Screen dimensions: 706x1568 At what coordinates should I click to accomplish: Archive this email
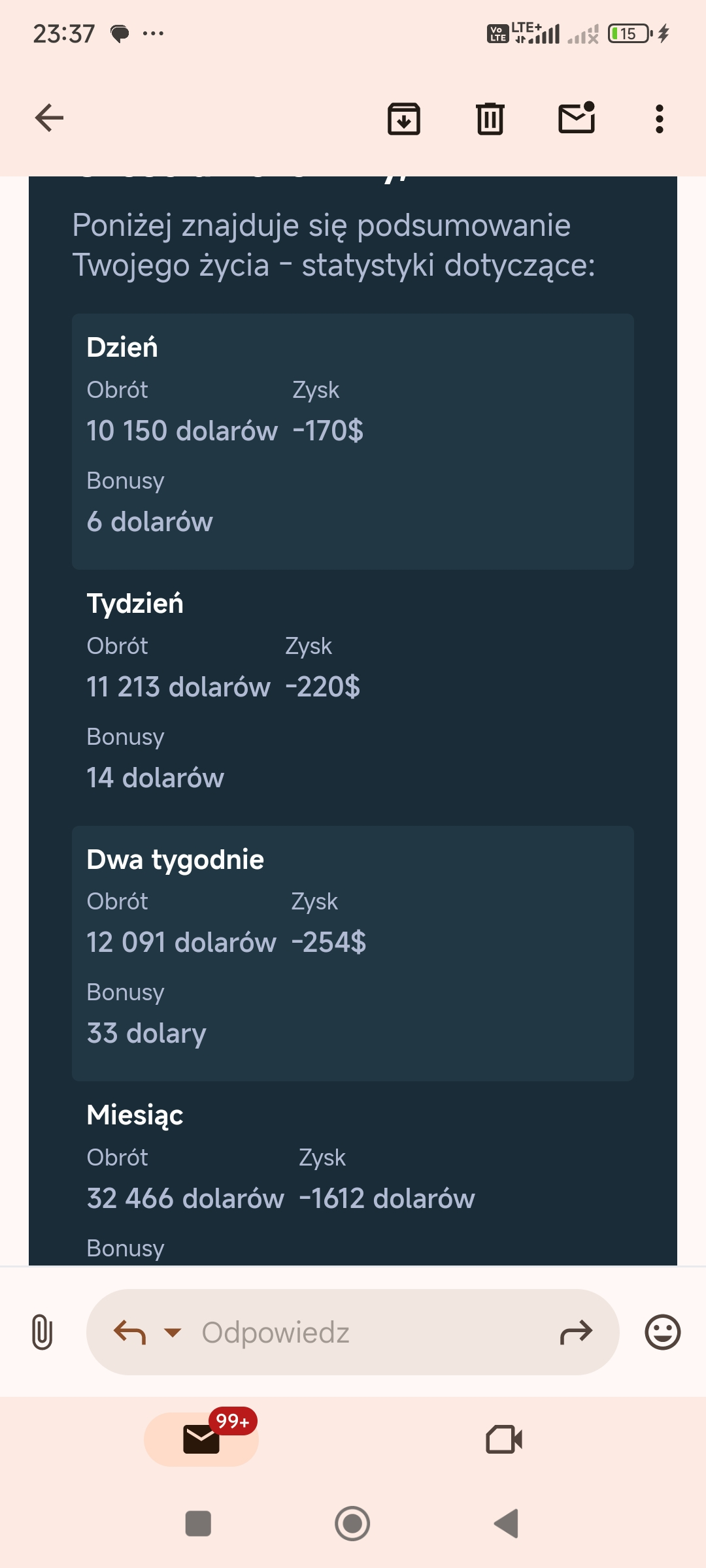point(404,119)
